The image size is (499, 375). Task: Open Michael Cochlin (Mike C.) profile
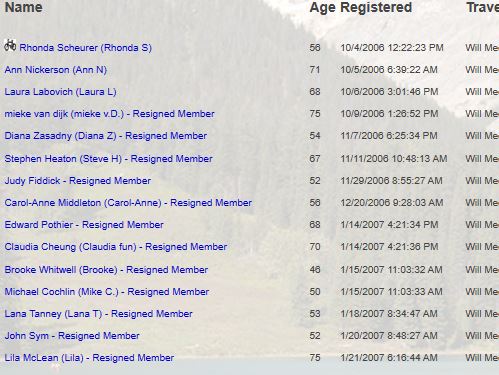tap(107, 292)
